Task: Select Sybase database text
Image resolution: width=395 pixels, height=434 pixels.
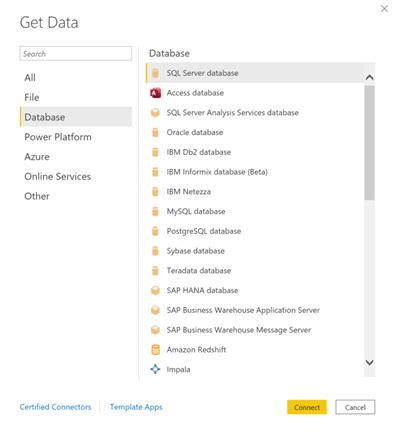Action: pyautogui.click(x=196, y=251)
